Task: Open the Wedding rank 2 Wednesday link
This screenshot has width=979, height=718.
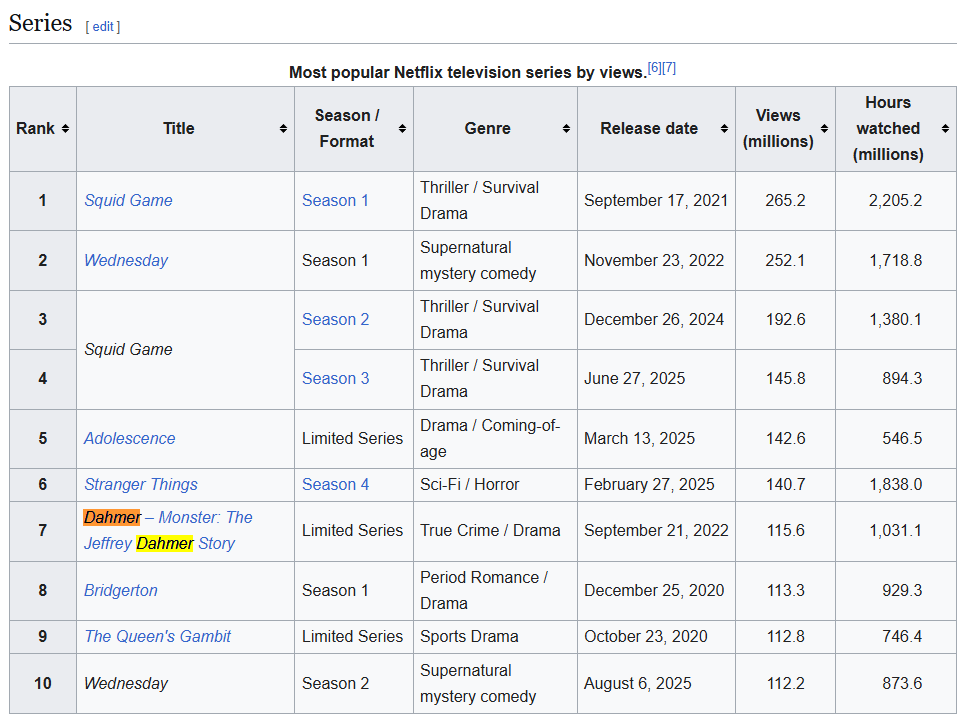Action: point(126,260)
